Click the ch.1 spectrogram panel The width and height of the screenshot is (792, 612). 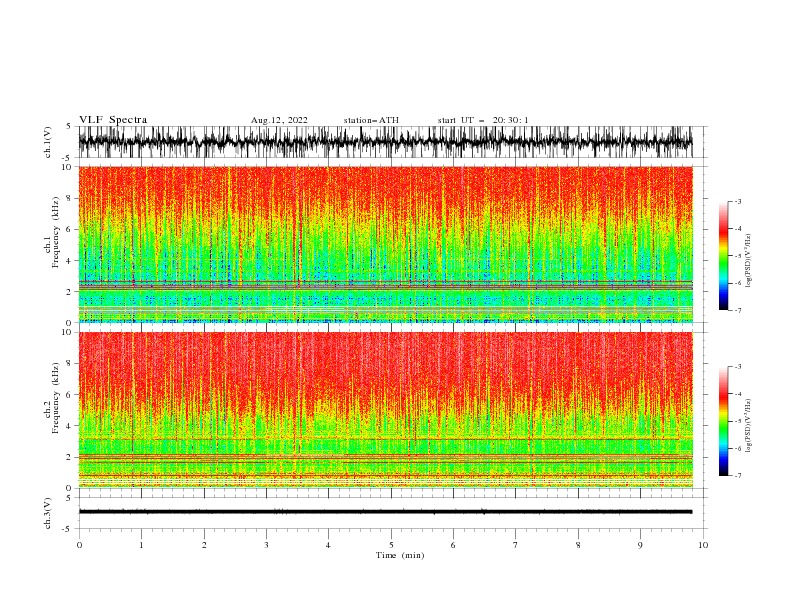click(x=385, y=244)
